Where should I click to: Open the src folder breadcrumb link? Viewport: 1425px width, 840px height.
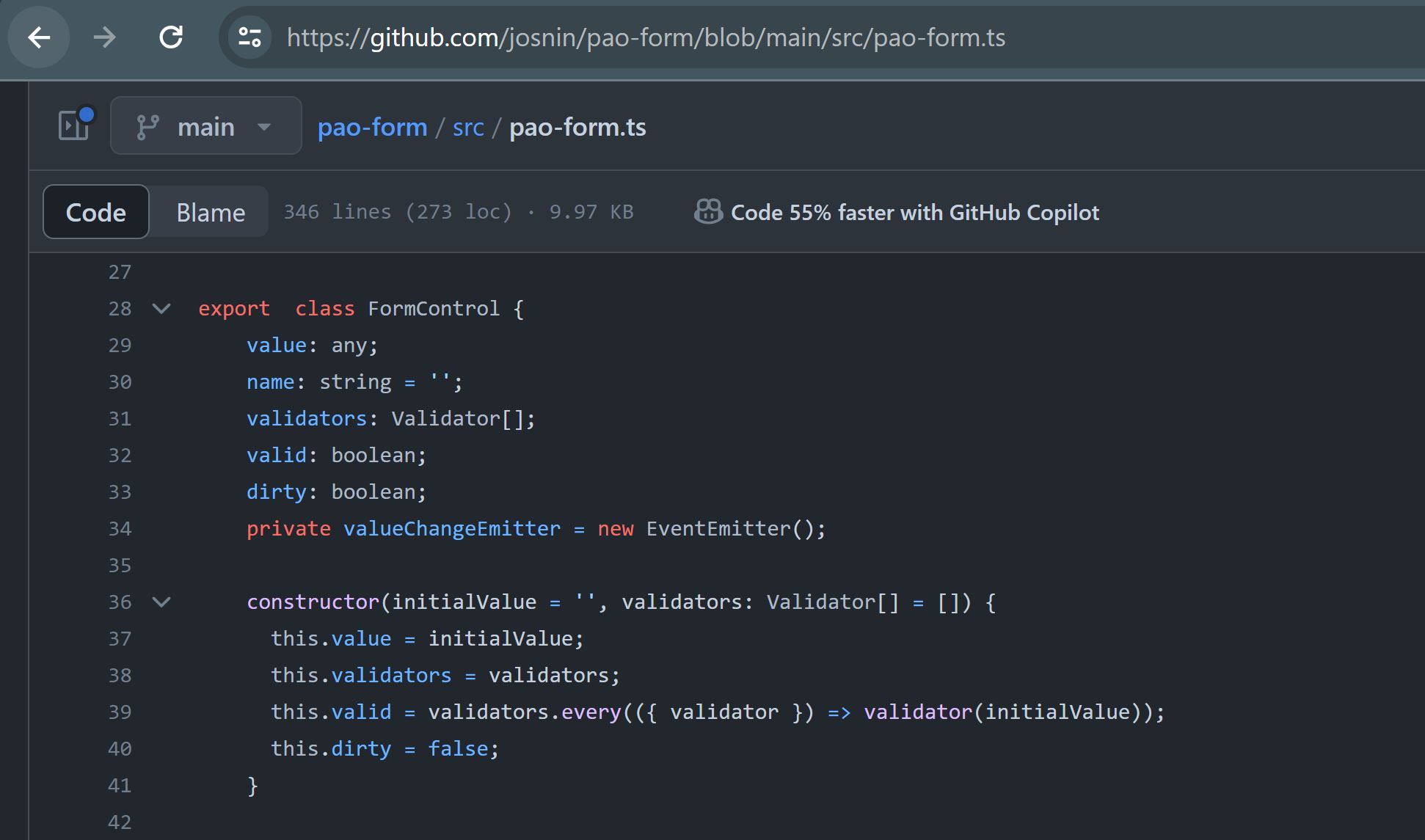(x=468, y=127)
